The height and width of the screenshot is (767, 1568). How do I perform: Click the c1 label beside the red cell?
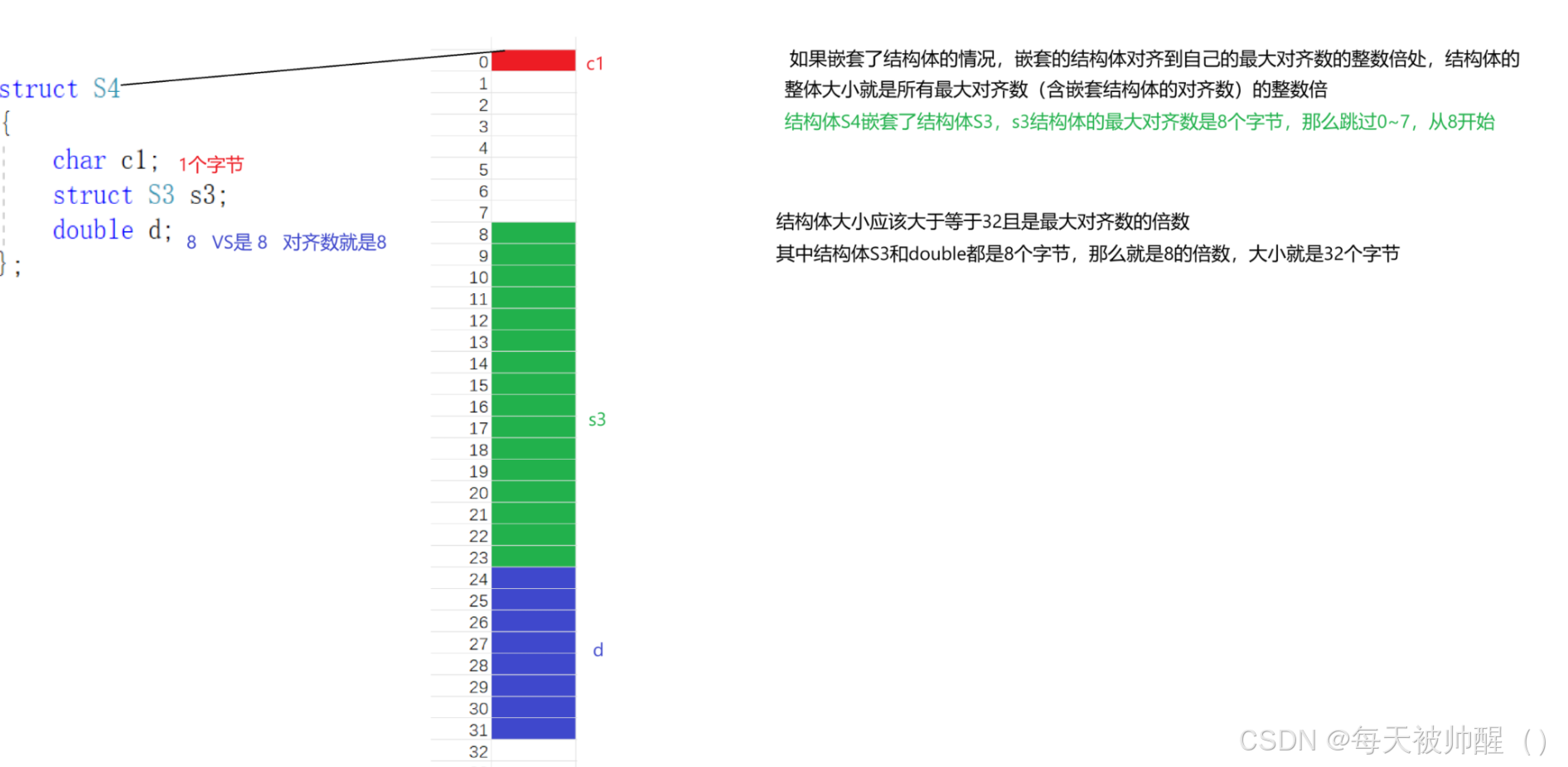595,63
